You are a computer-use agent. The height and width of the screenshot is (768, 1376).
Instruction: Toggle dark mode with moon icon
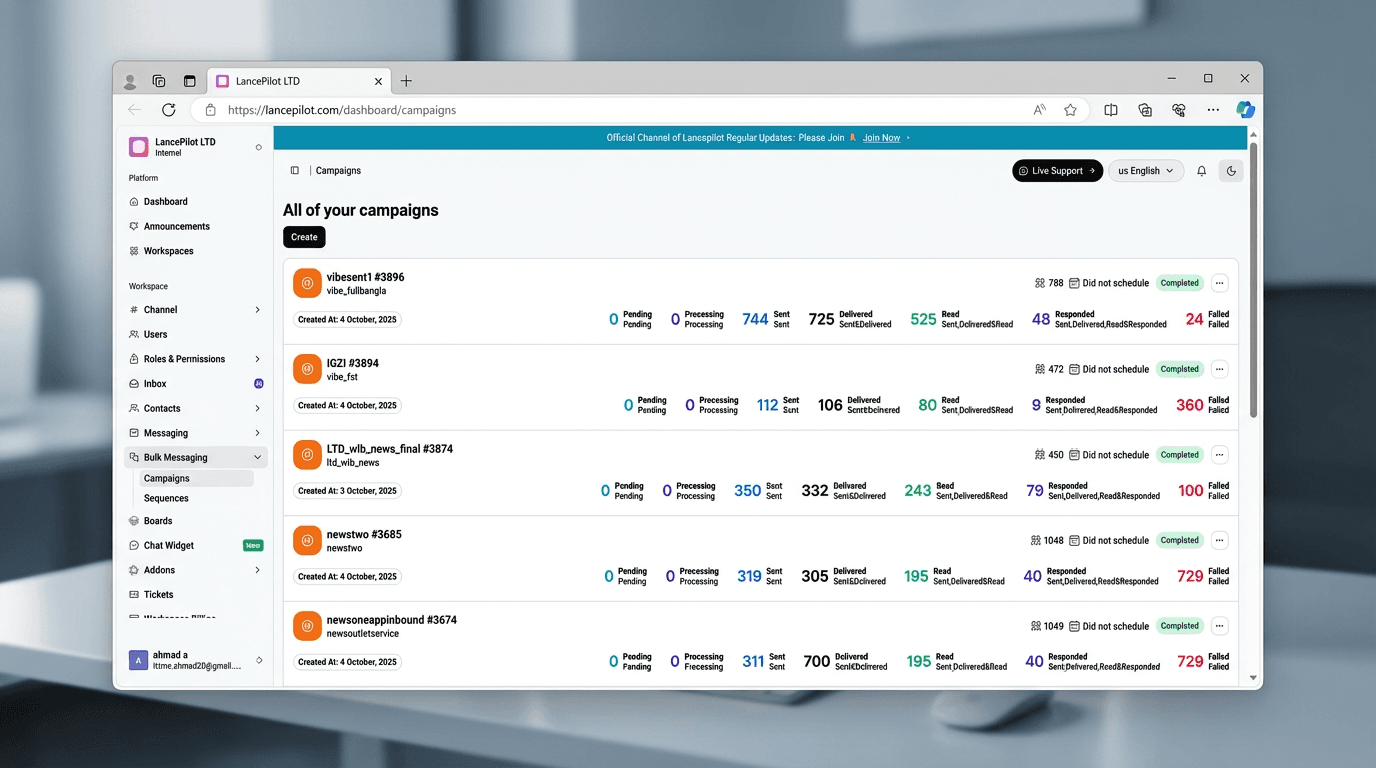[1231, 171]
